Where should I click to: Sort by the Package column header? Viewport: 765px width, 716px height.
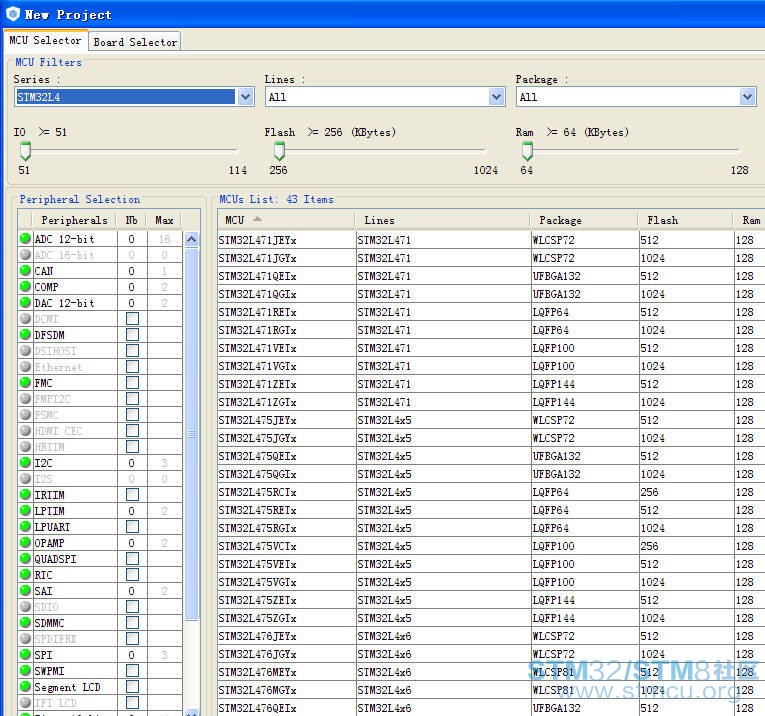click(584, 220)
